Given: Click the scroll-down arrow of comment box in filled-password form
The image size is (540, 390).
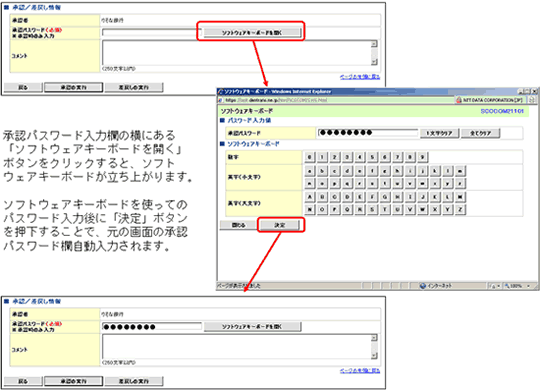Looking at the screenshot, I should coord(374,356).
